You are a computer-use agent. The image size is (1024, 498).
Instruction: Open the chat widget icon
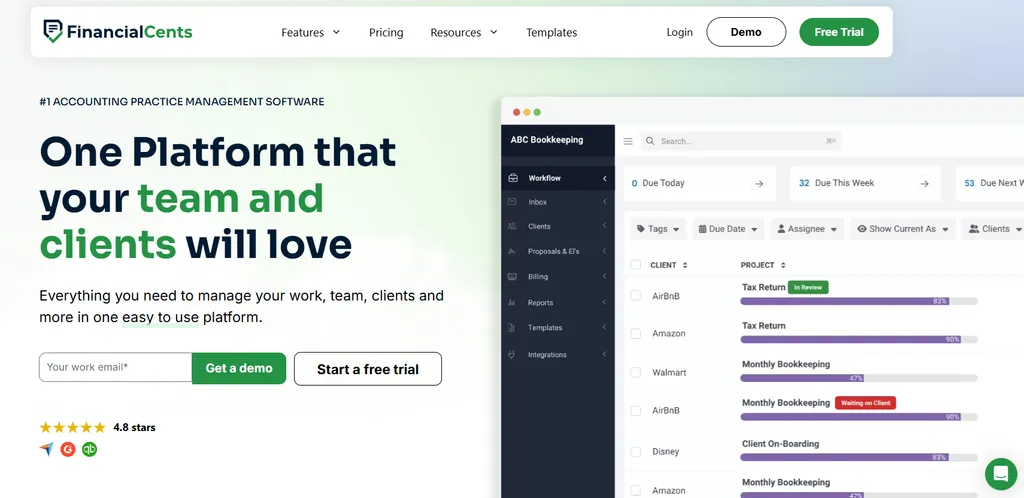pos(1000,474)
